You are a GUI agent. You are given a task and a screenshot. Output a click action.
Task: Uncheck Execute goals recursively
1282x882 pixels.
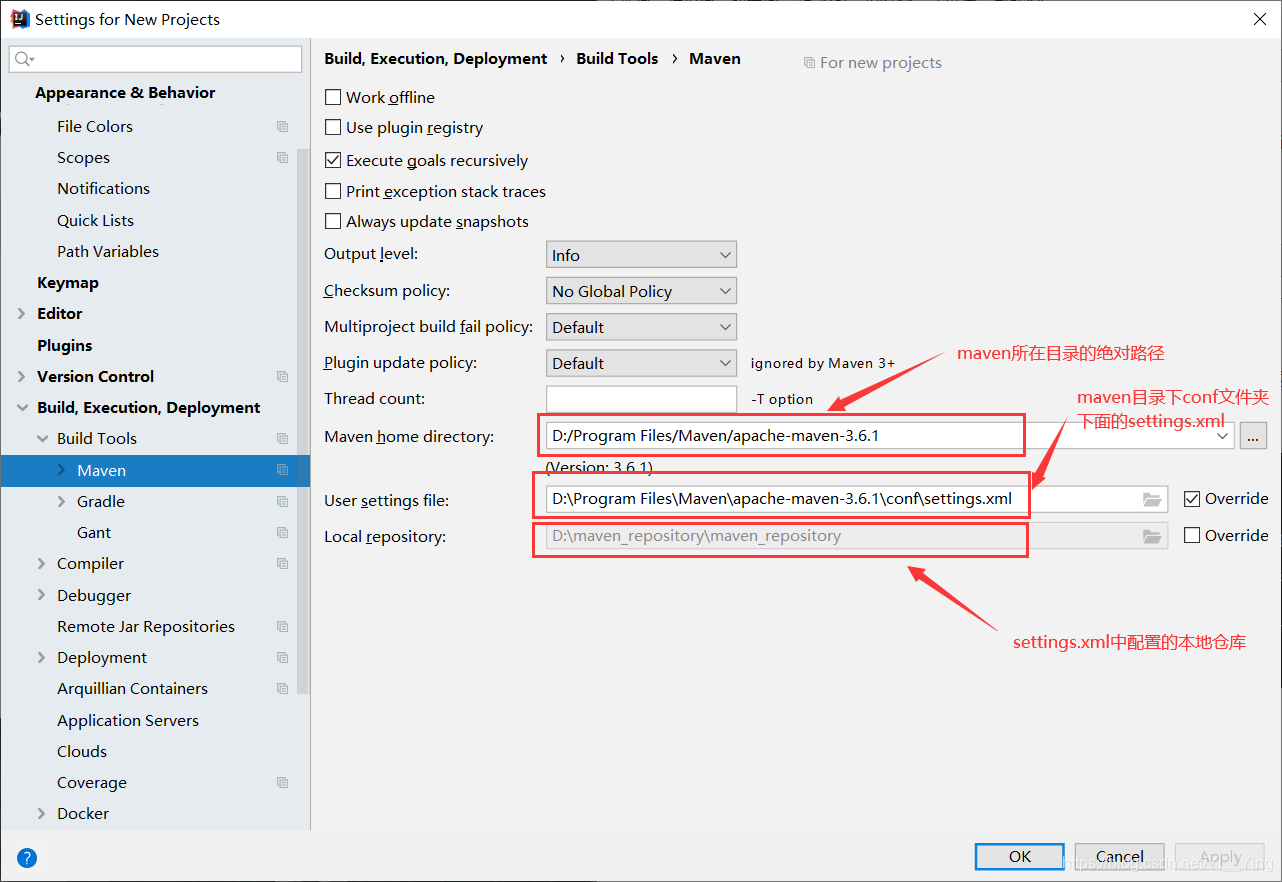pos(333,160)
